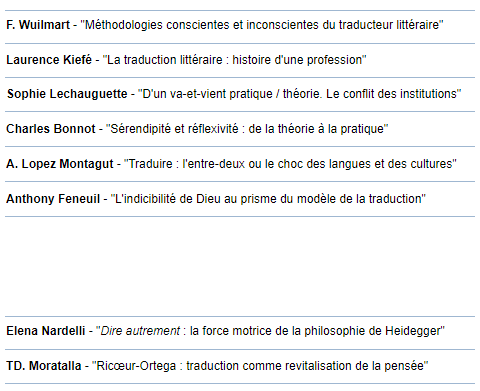The image size is (480, 391).
Task: Click A. Lopez Montagut name
Action: tap(60, 164)
